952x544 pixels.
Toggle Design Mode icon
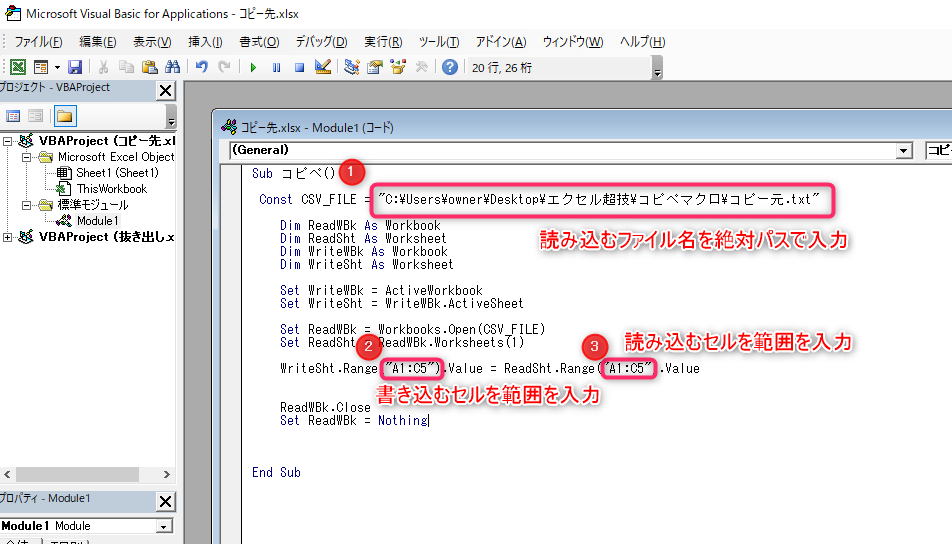click(323, 67)
